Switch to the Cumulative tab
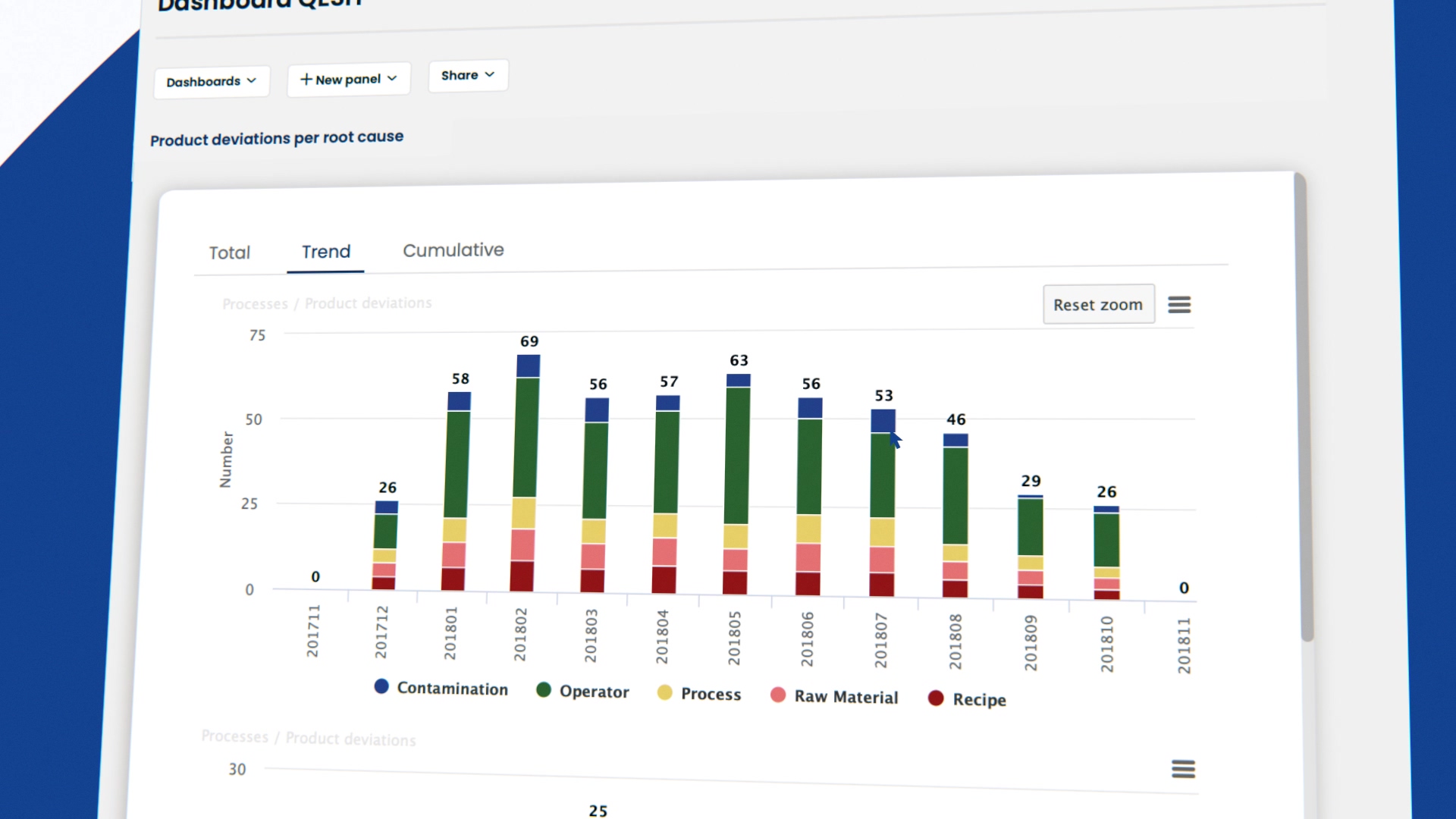This screenshot has height=819, width=1456. 453,249
